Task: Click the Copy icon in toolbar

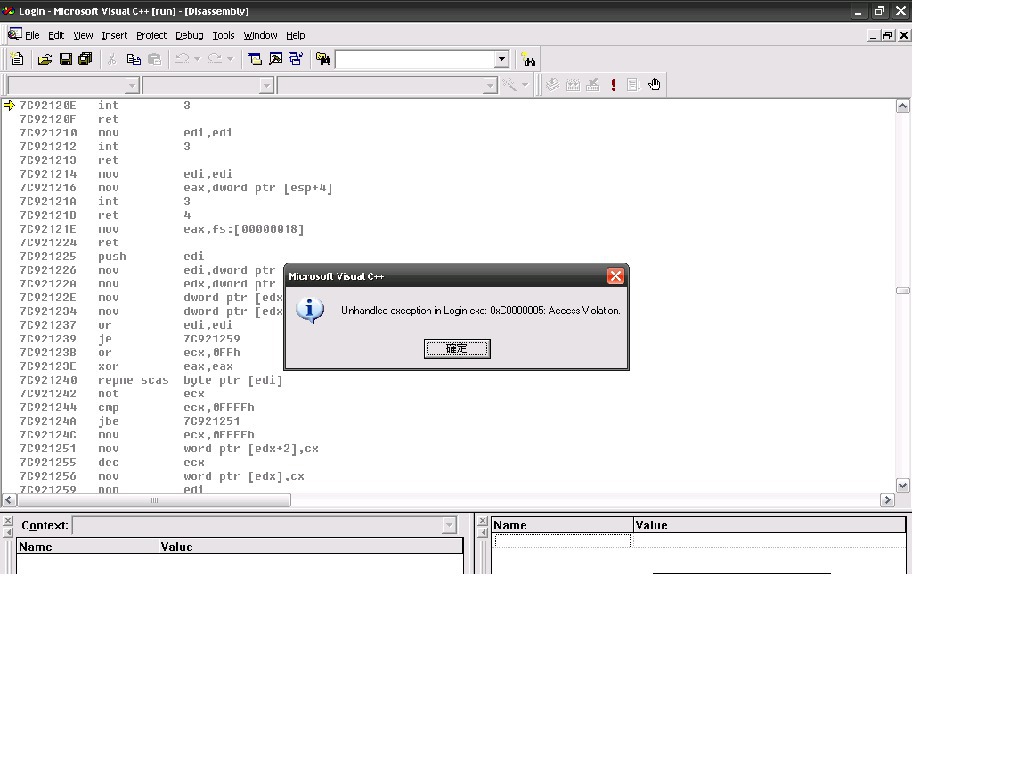Action: (133, 59)
